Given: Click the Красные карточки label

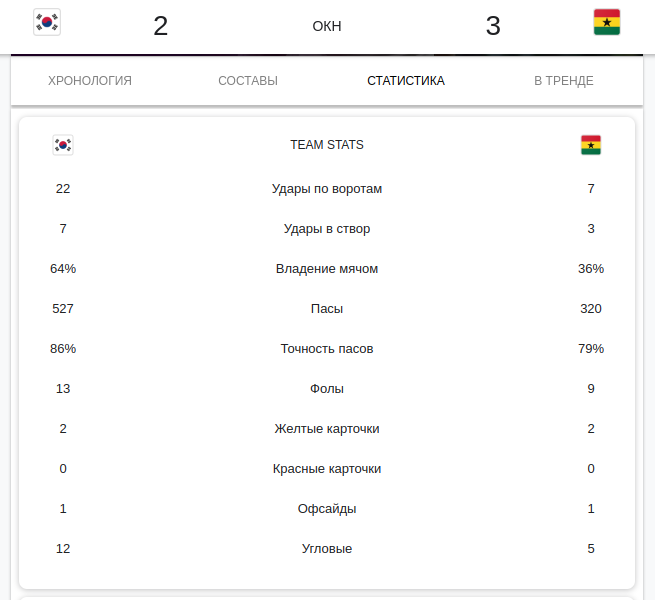Looking at the screenshot, I should tap(327, 469).
